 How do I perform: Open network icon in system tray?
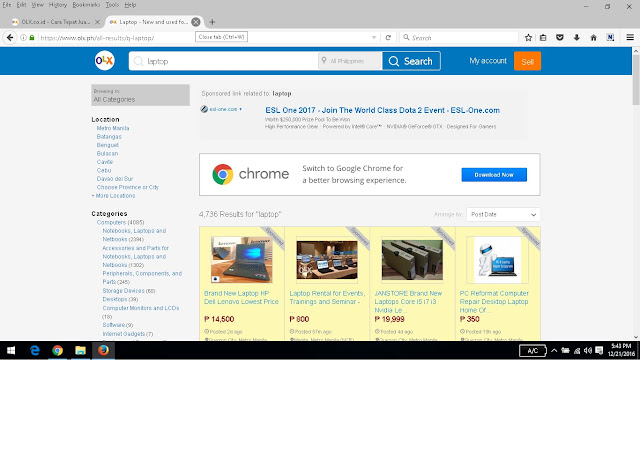pyautogui.click(x=577, y=351)
